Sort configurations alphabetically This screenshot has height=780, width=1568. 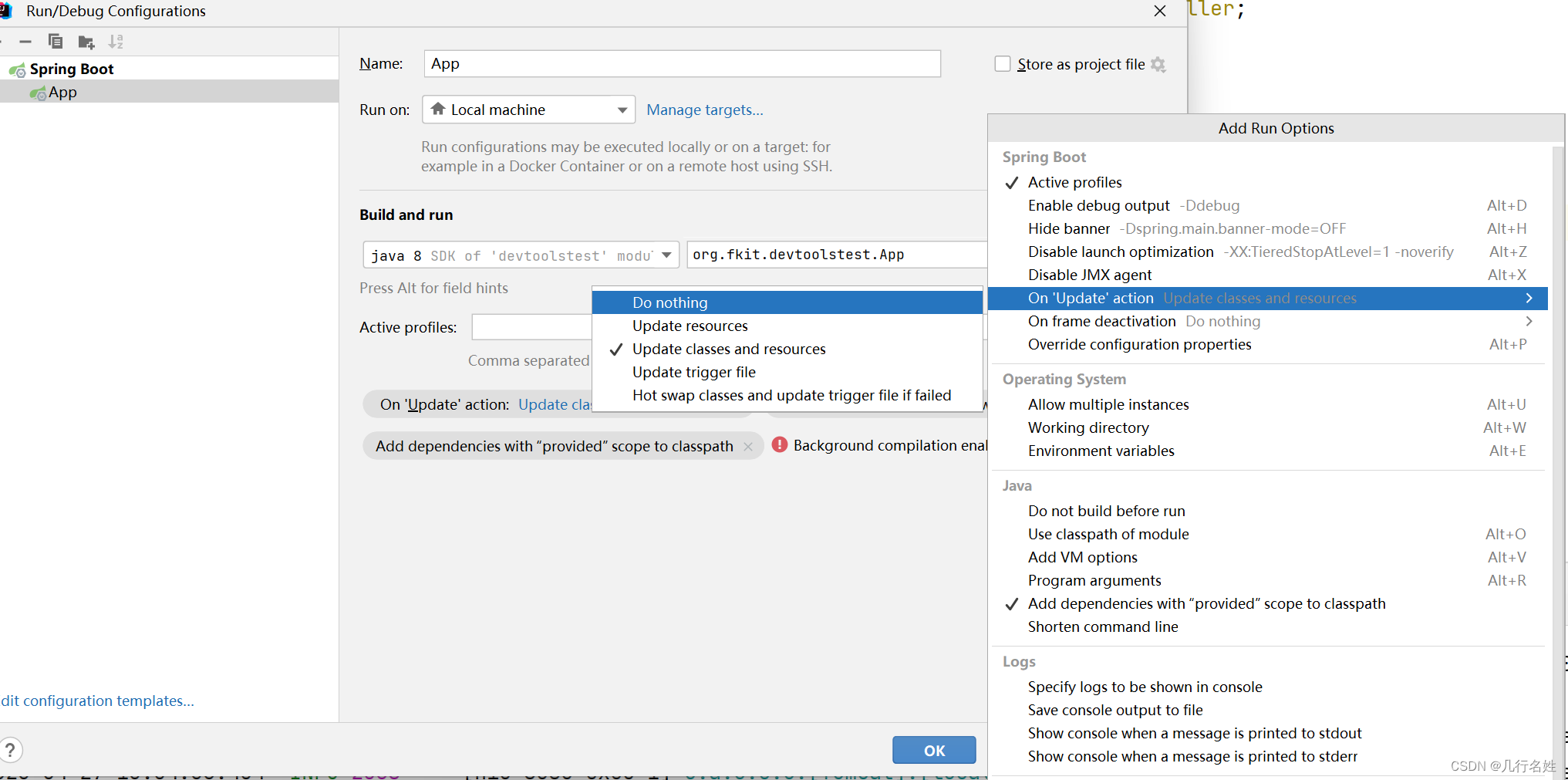click(116, 42)
